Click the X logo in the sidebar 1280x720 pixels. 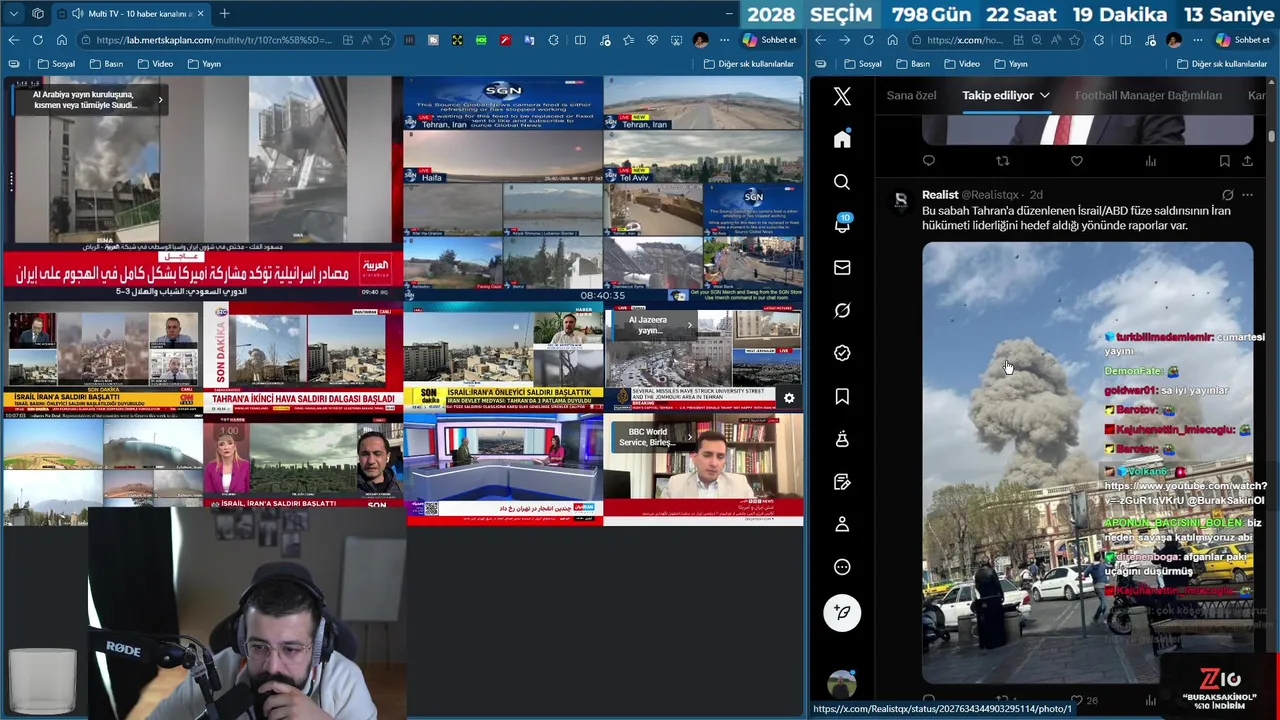point(842,96)
